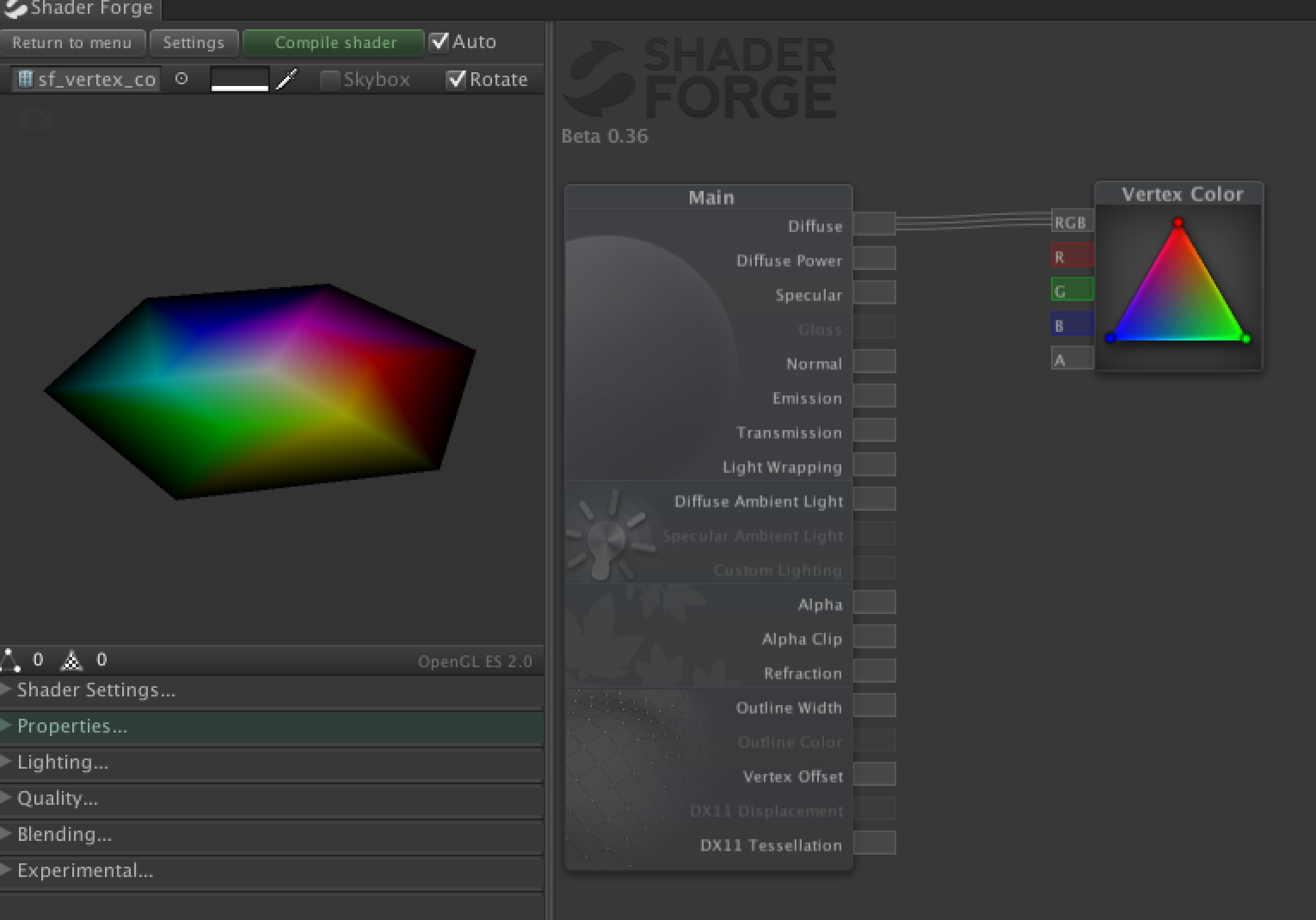Click the Alpha input connector
This screenshot has width=1316, height=920.
click(x=875, y=602)
